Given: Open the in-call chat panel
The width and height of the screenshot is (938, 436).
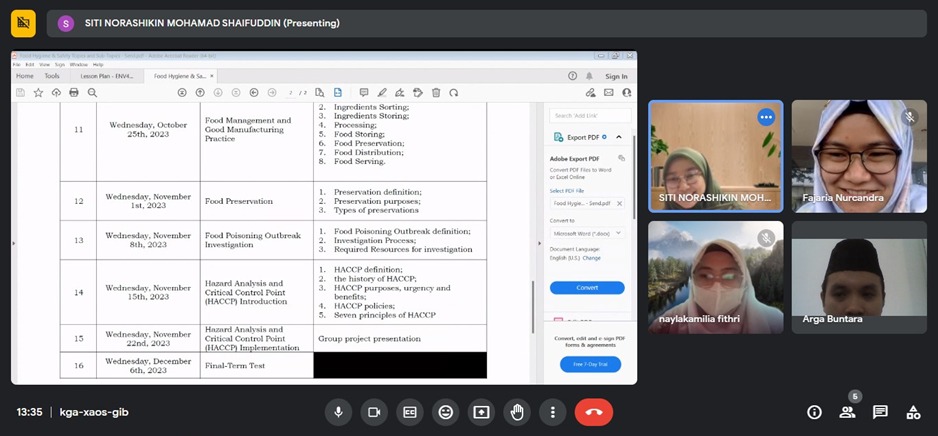Looking at the screenshot, I should click(880, 412).
